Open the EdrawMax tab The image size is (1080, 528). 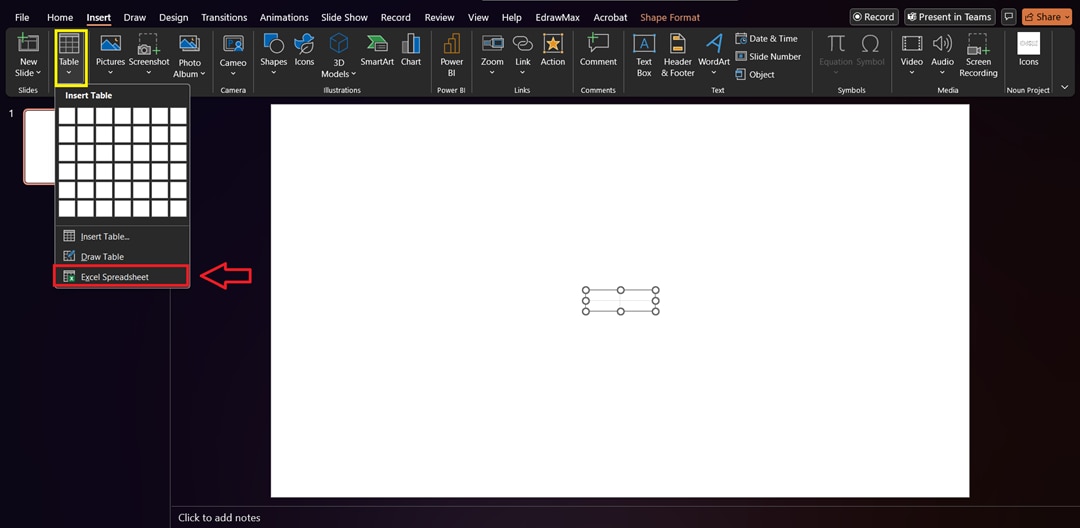click(557, 17)
